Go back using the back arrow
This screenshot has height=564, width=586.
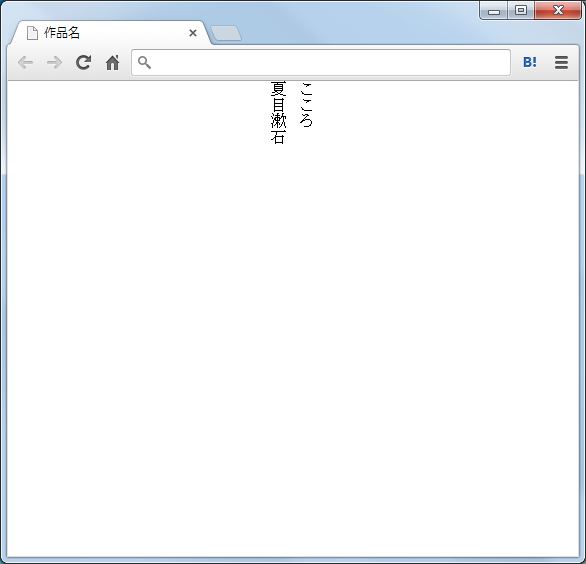(25, 62)
